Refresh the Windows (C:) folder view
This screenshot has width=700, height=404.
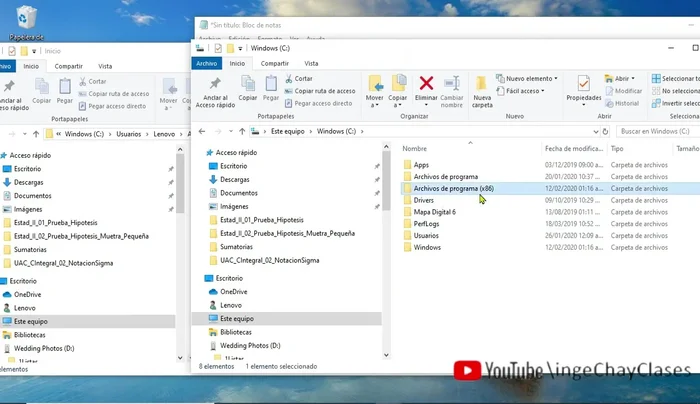pos(605,131)
